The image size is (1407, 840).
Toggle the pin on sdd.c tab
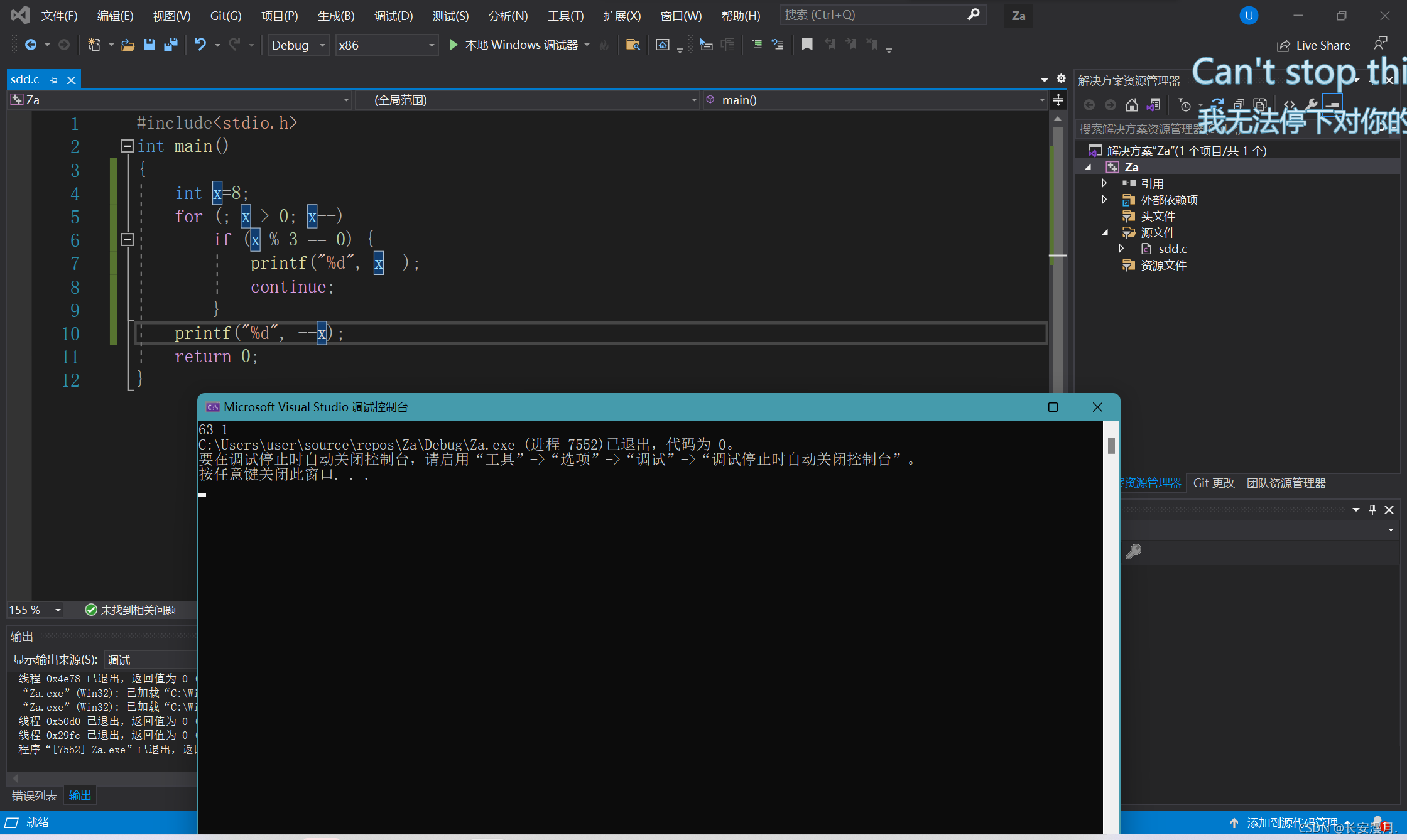tap(54, 80)
